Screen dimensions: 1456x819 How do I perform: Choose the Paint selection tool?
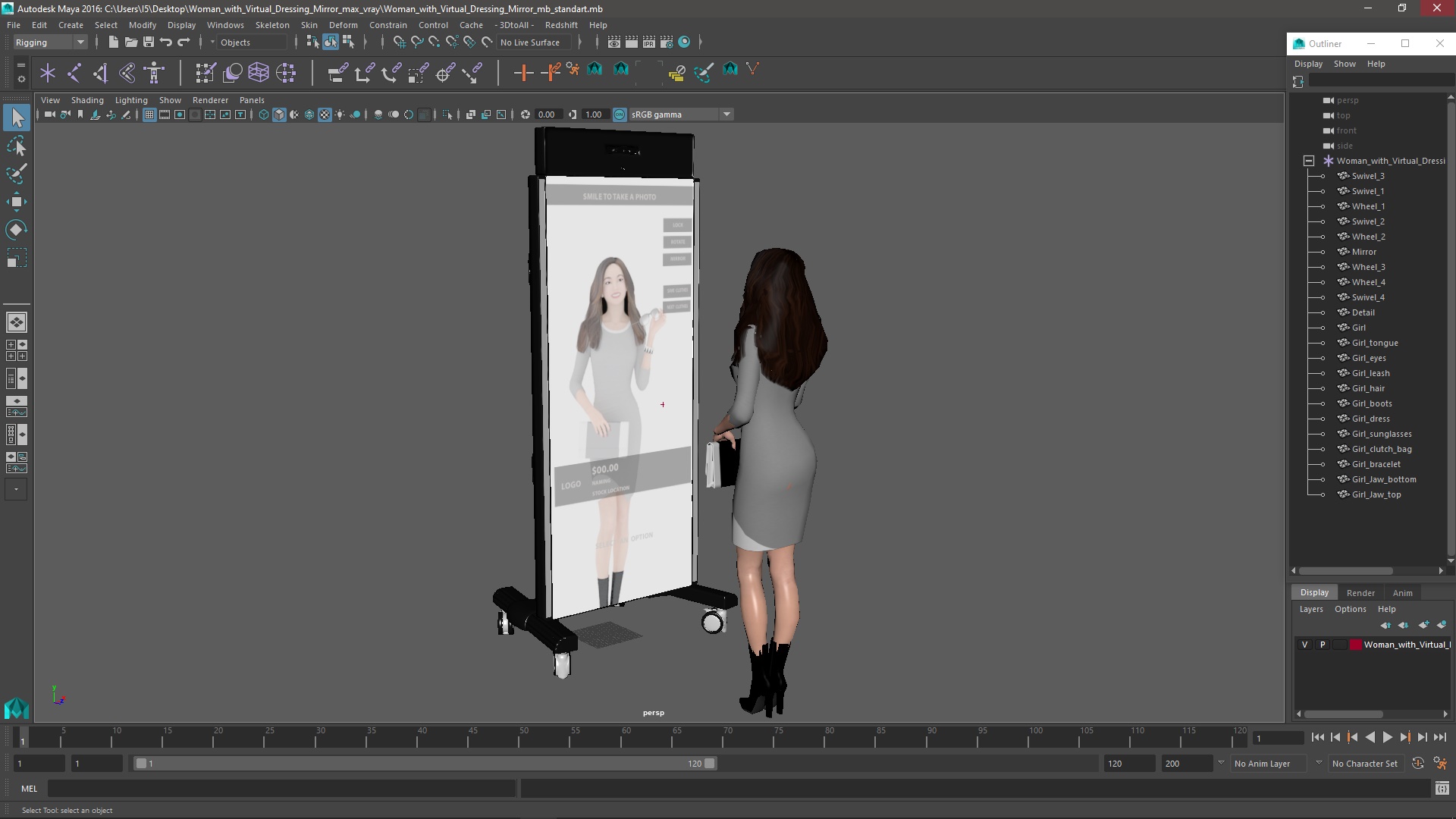(17, 174)
